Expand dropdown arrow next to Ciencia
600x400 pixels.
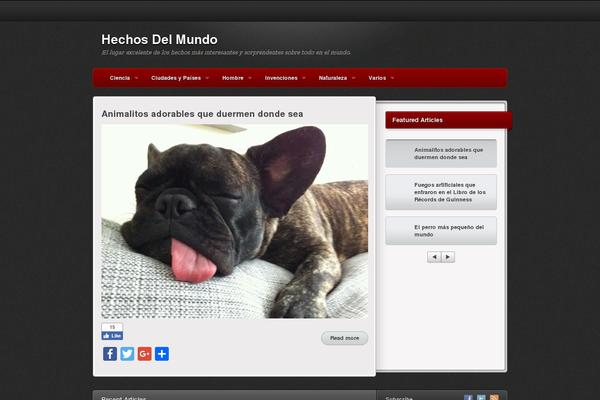click(136, 78)
